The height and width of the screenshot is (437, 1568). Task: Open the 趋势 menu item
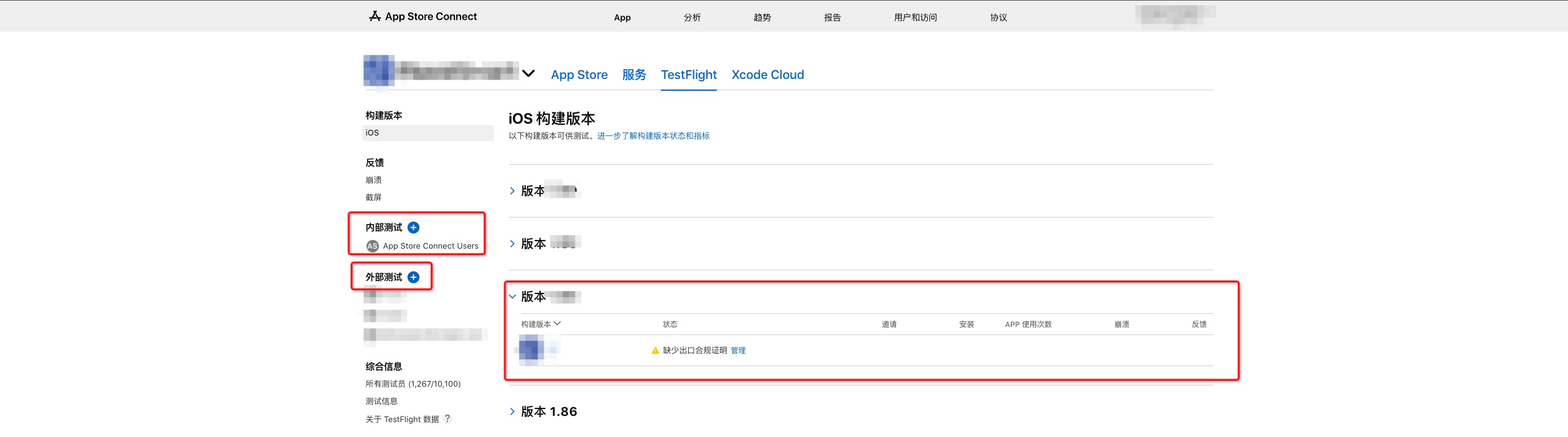[x=762, y=17]
